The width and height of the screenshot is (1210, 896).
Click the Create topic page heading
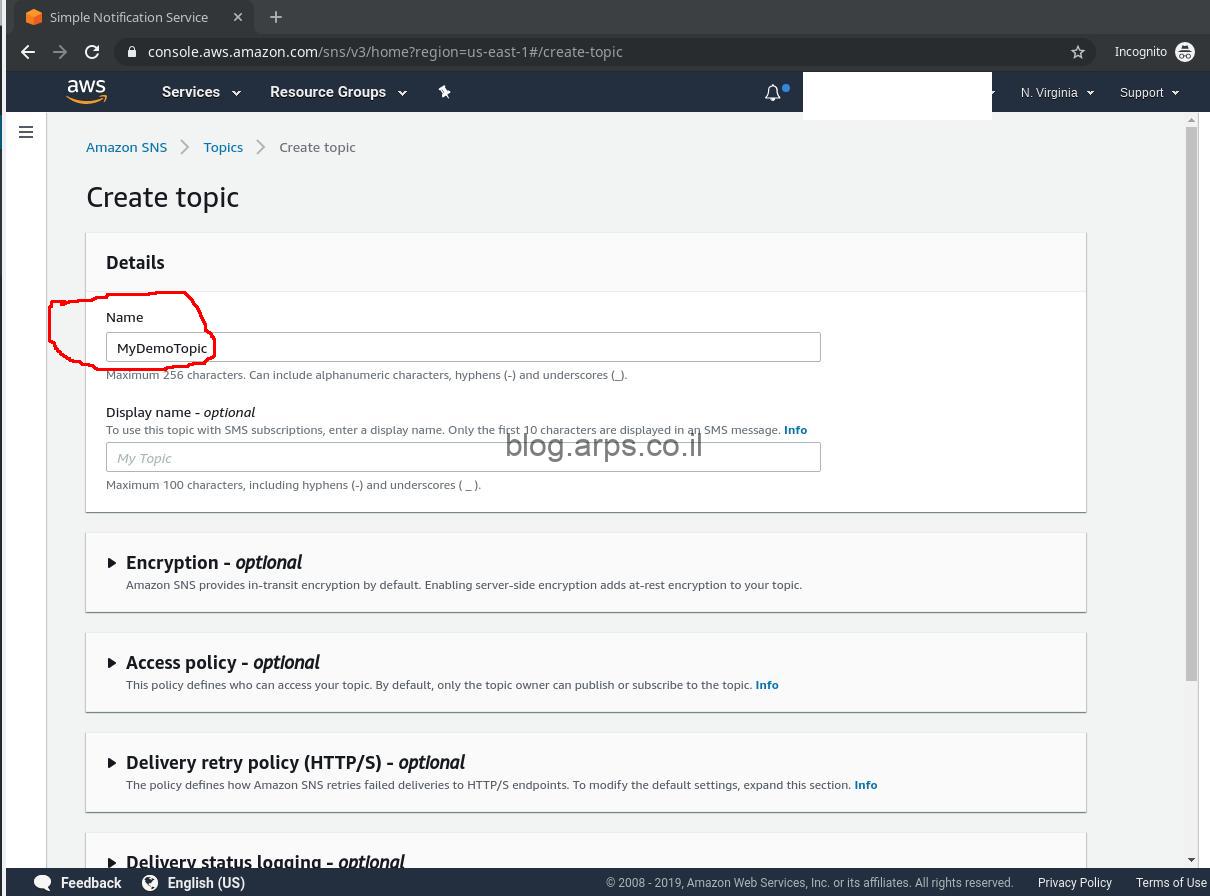(x=163, y=197)
